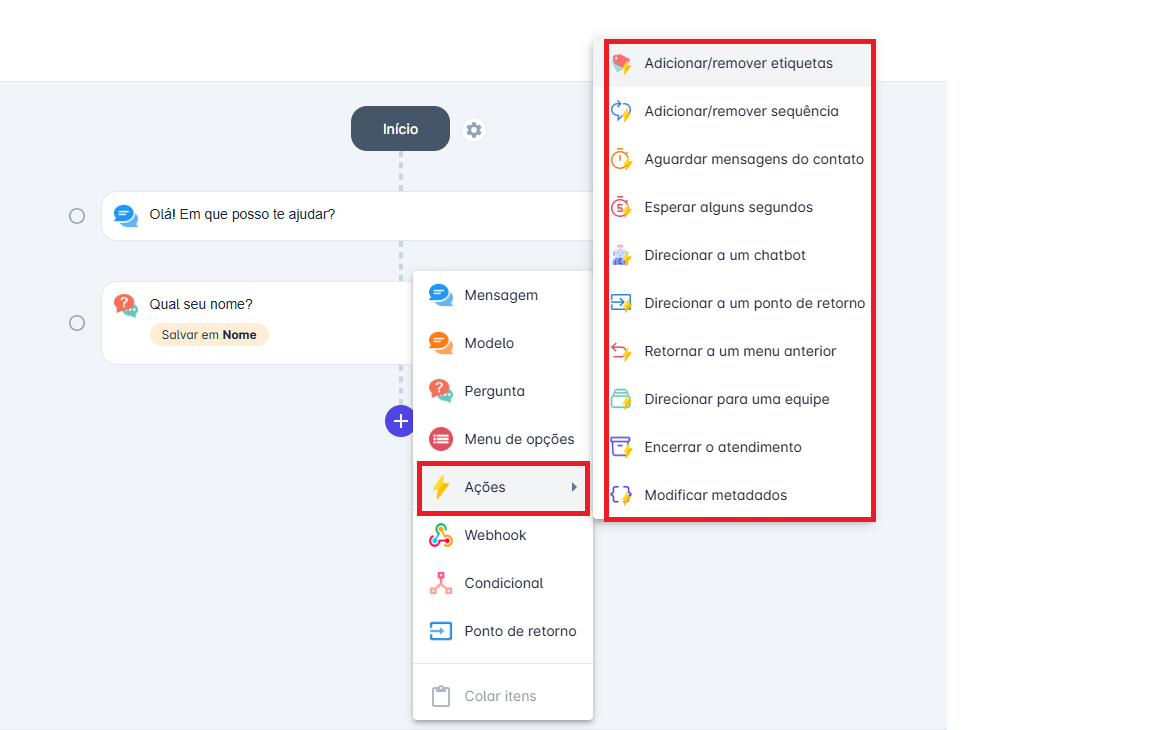The width and height of the screenshot is (1152, 730).
Task: Click the Direcionar a um chatbot icon
Action: [621, 255]
